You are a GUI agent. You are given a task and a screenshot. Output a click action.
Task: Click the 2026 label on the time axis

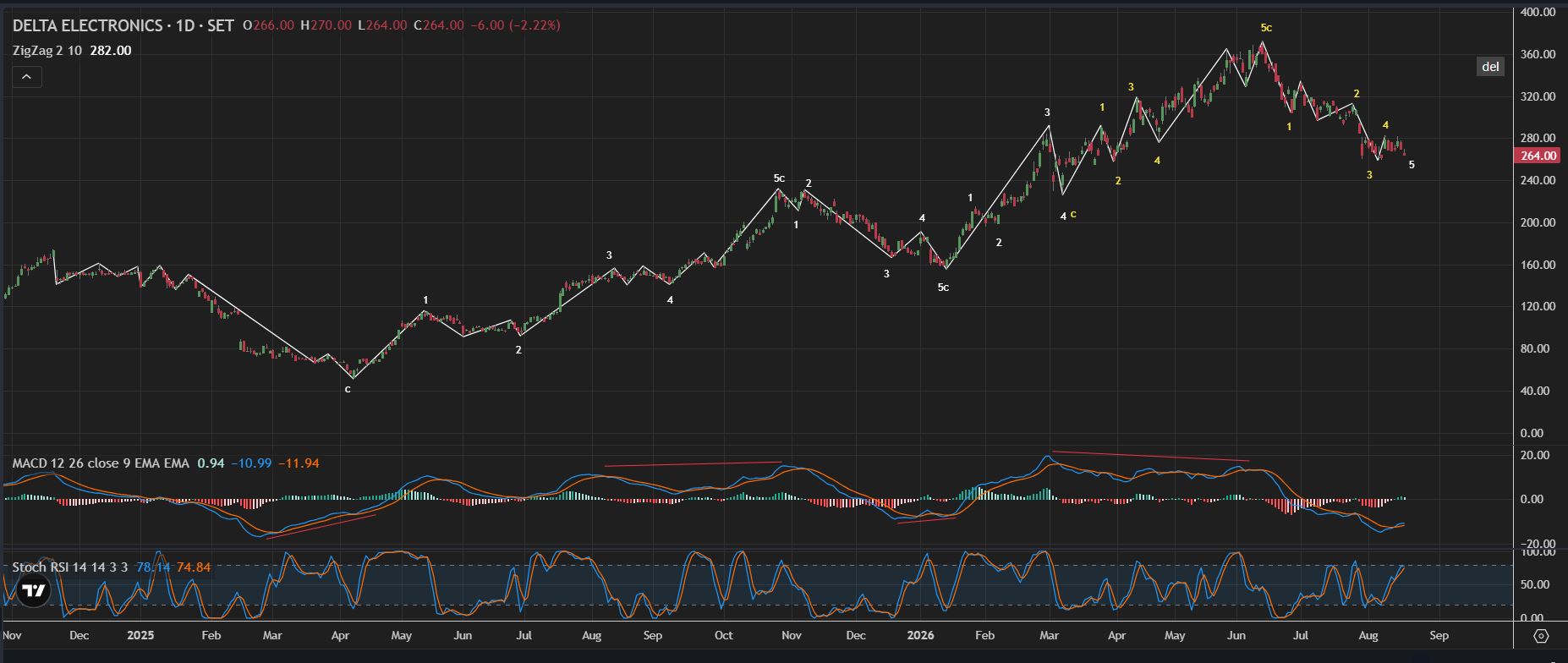[919, 636]
